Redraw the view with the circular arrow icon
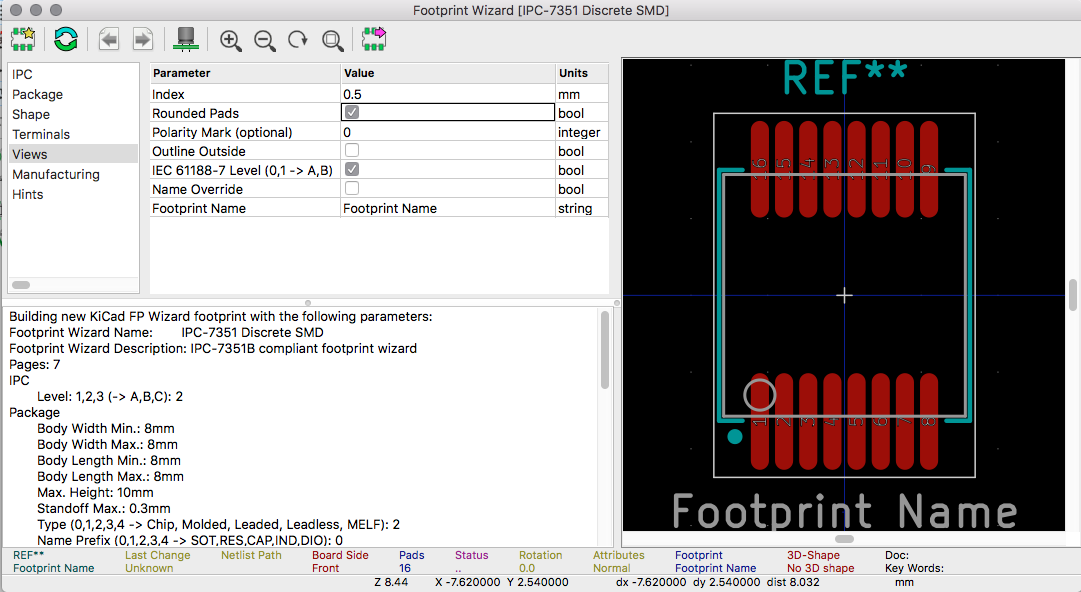The height and width of the screenshot is (592, 1081). point(298,40)
